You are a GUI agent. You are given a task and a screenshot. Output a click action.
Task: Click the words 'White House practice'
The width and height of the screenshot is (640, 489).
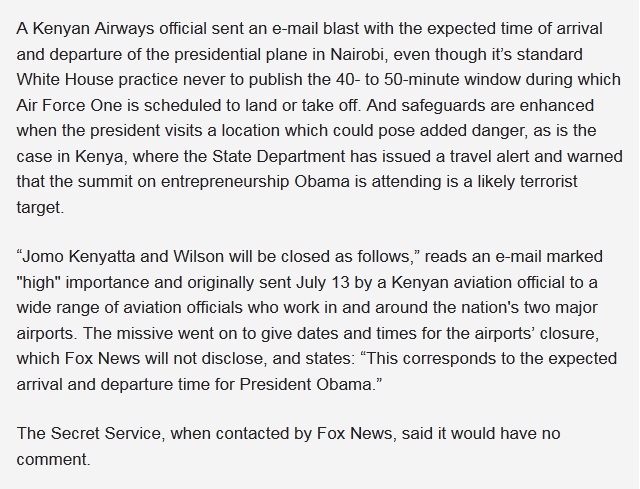(x=97, y=80)
